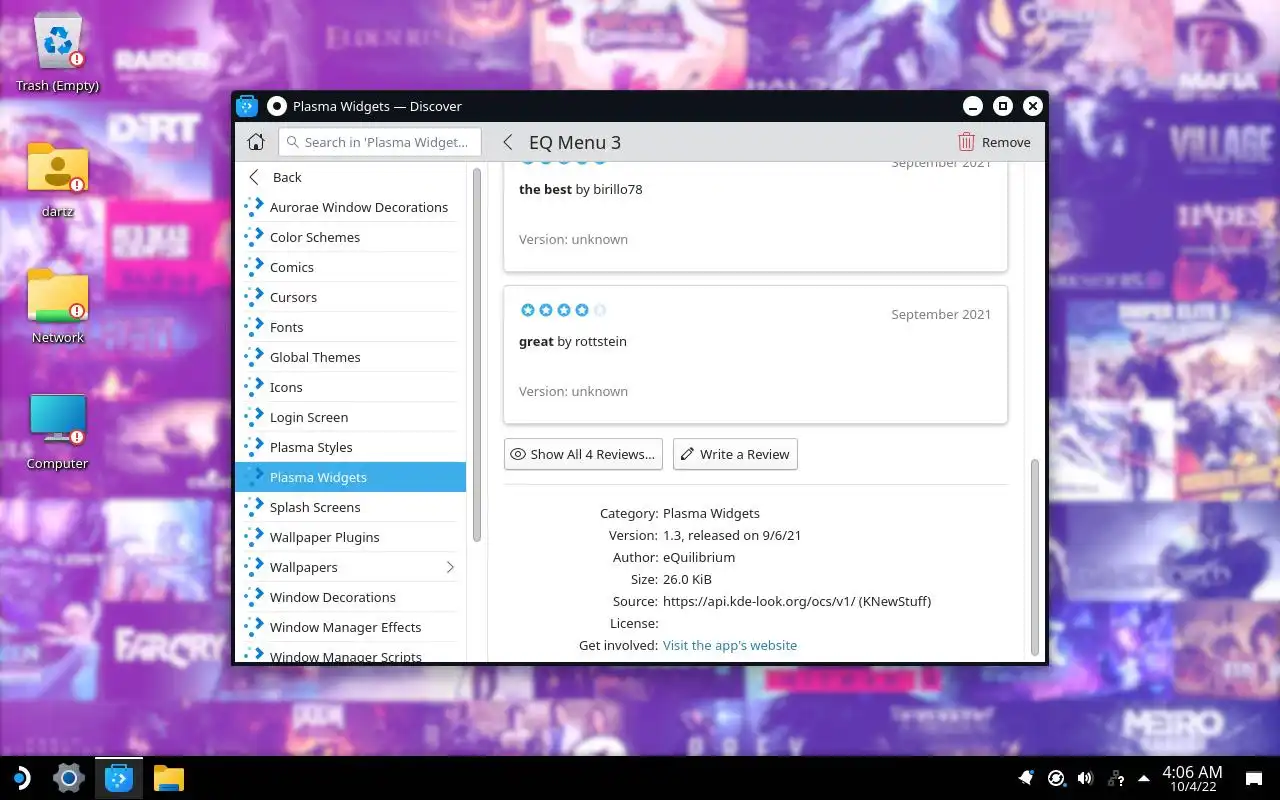Open Aurorae Window Decorations category

(x=350, y=207)
